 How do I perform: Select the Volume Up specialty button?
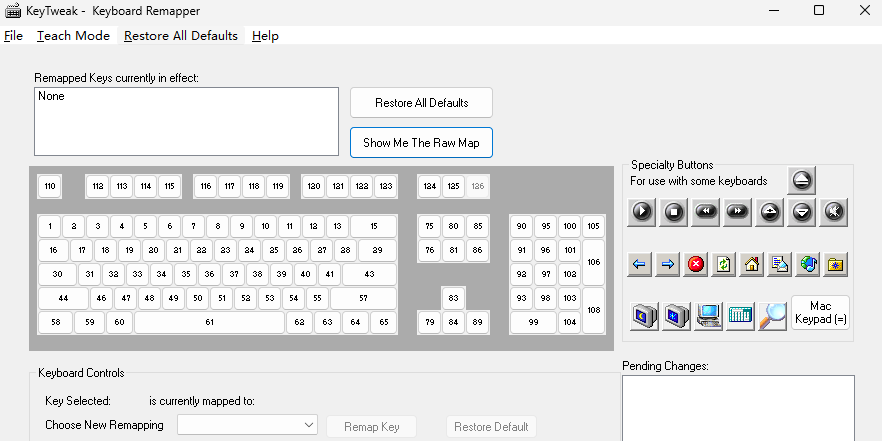tap(770, 212)
